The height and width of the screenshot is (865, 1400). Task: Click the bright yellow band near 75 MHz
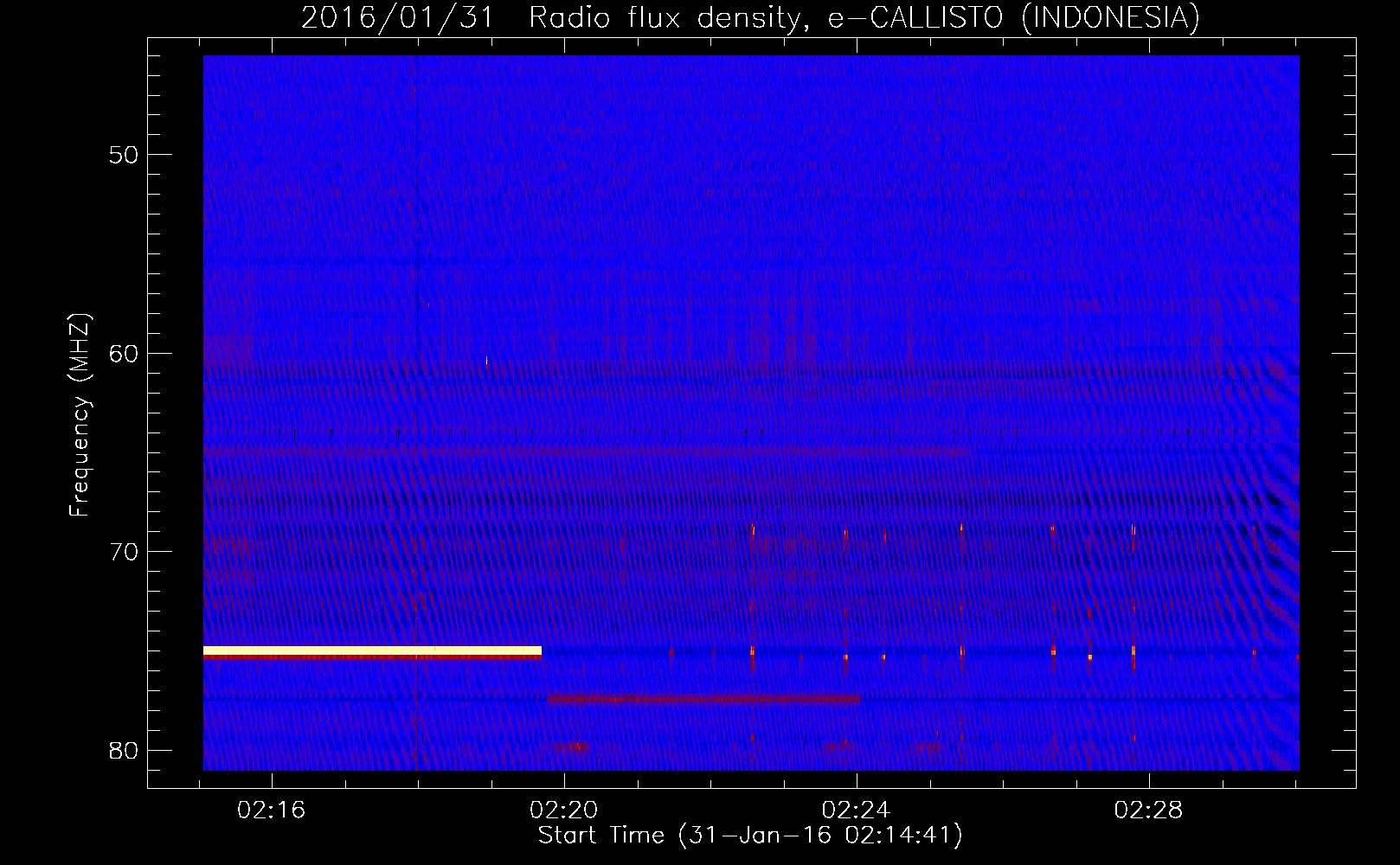(372, 650)
